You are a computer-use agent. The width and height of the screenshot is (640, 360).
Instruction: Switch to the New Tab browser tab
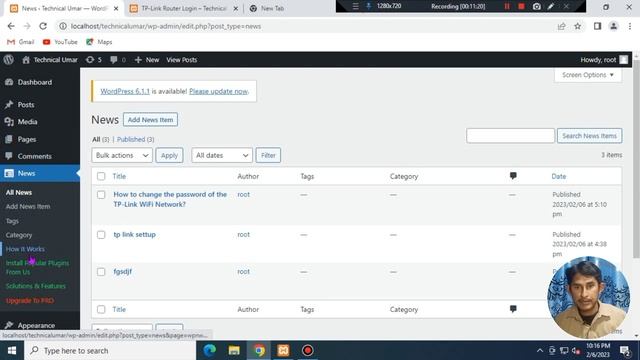272,8
